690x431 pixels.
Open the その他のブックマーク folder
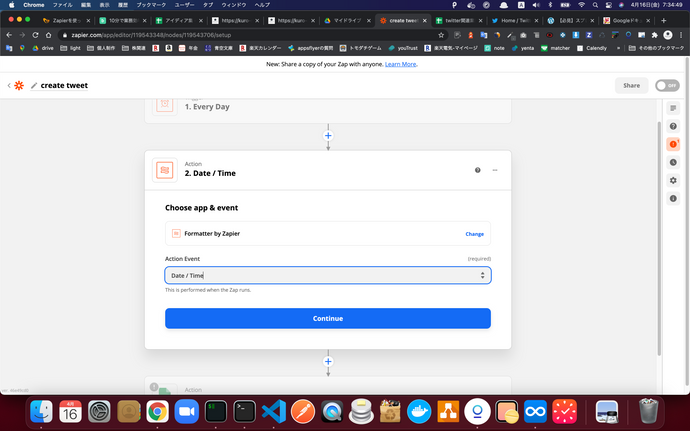coord(657,48)
